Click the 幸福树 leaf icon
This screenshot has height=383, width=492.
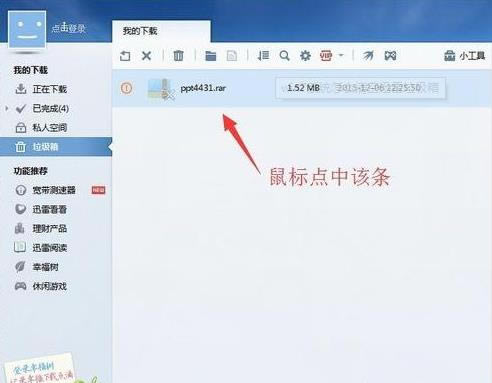(20, 267)
